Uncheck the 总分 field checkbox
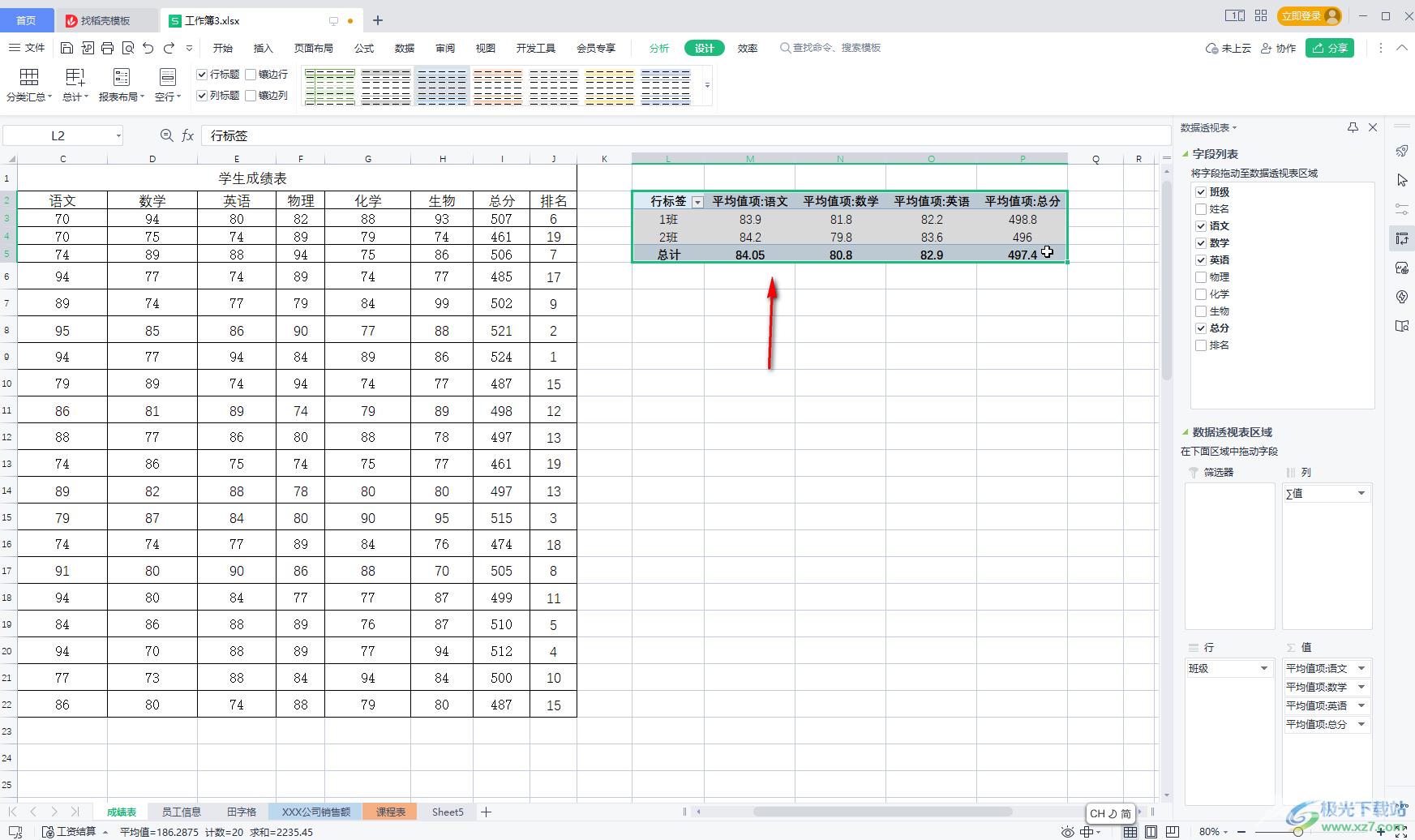1415x840 pixels. pyautogui.click(x=1201, y=328)
